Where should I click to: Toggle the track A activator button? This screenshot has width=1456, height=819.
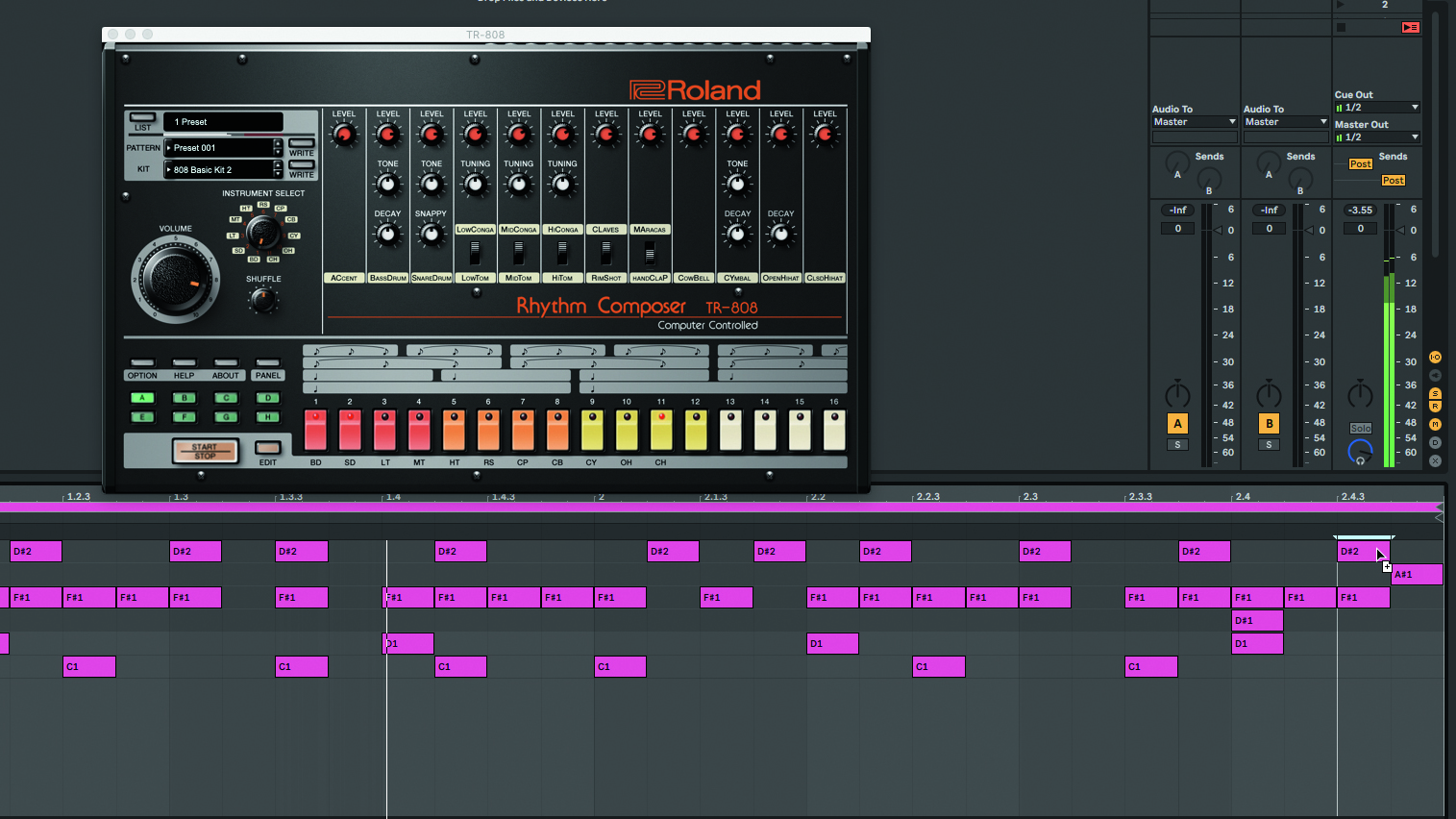(1177, 423)
